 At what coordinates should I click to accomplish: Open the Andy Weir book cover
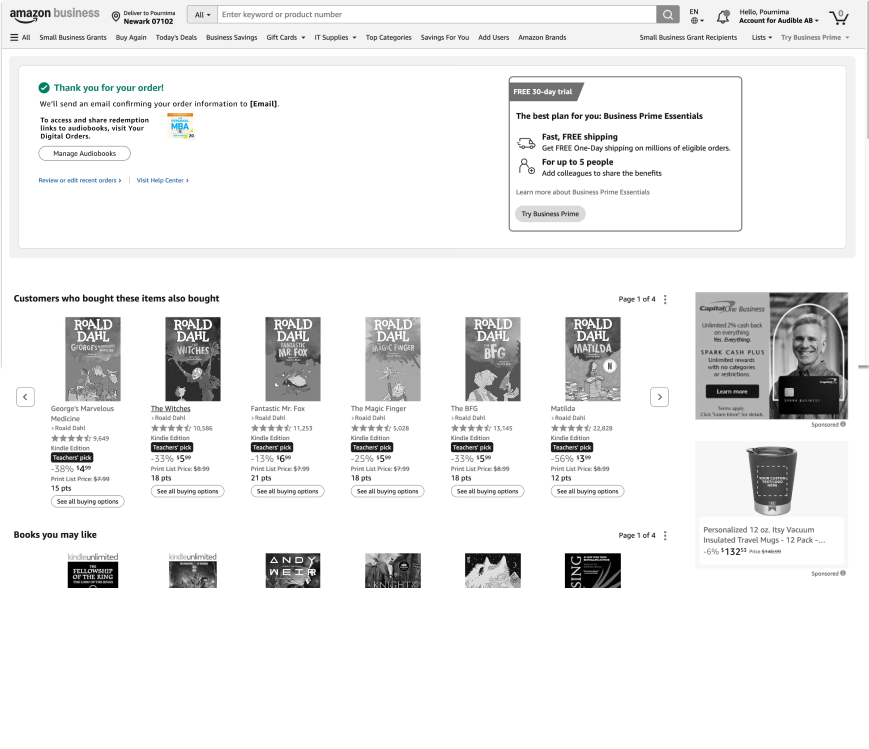(x=293, y=570)
